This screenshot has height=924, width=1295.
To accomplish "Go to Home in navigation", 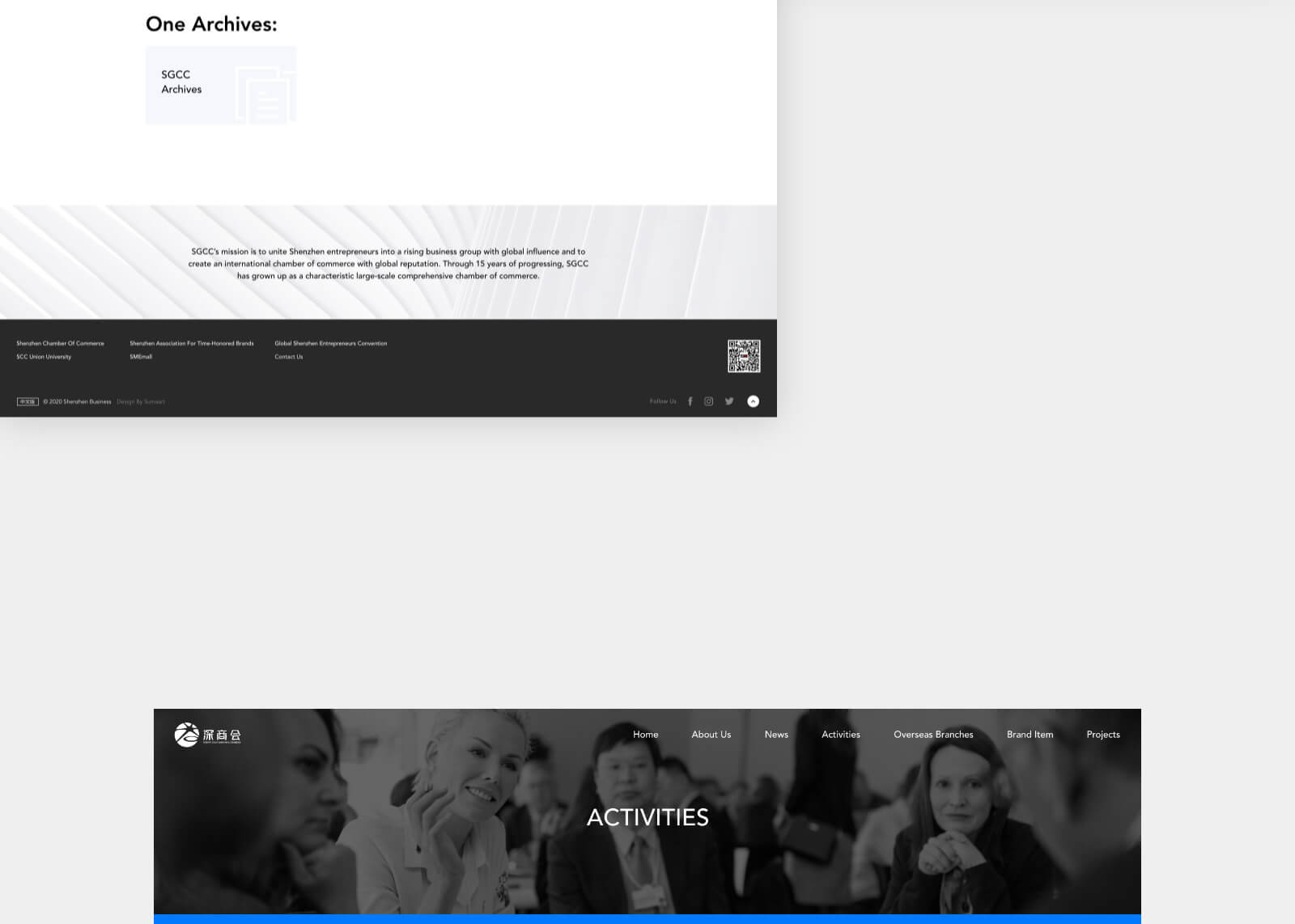I will click(x=645, y=735).
